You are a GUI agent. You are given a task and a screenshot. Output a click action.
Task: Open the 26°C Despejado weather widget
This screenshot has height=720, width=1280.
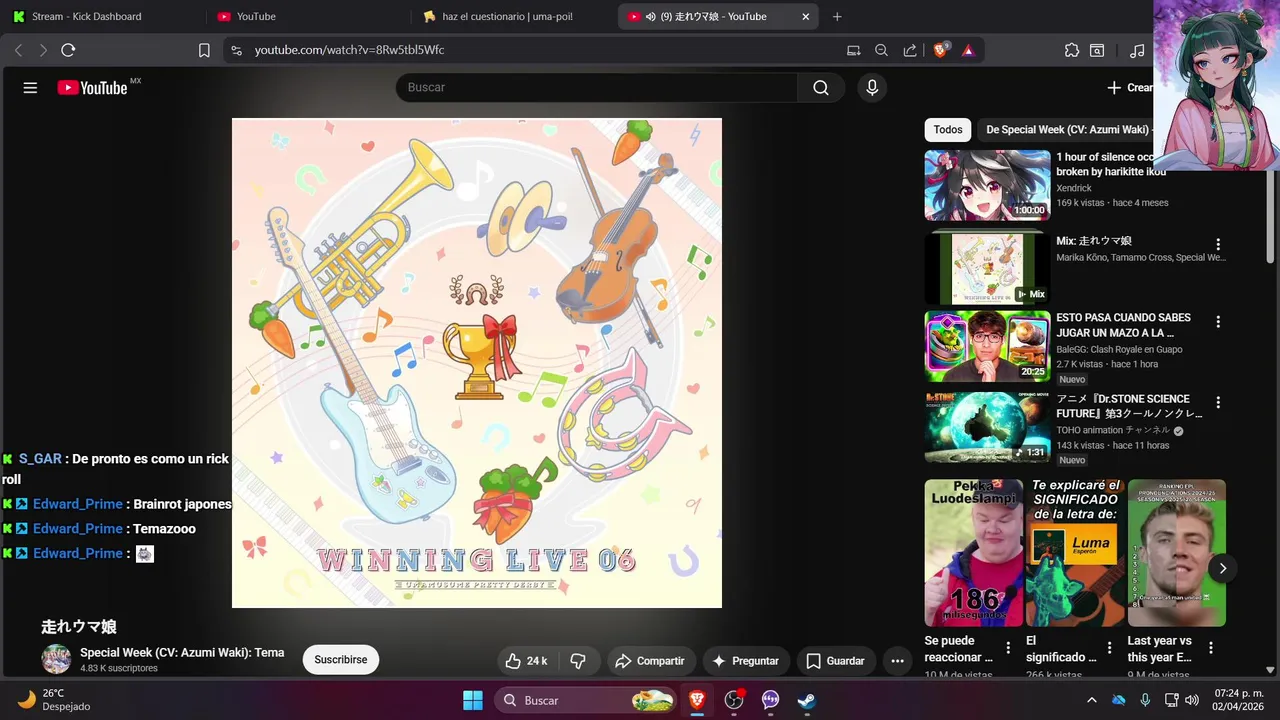[x=55, y=700]
